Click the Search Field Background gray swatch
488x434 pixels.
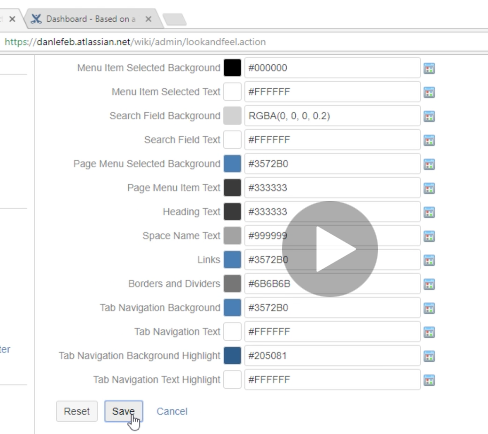(232, 116)
